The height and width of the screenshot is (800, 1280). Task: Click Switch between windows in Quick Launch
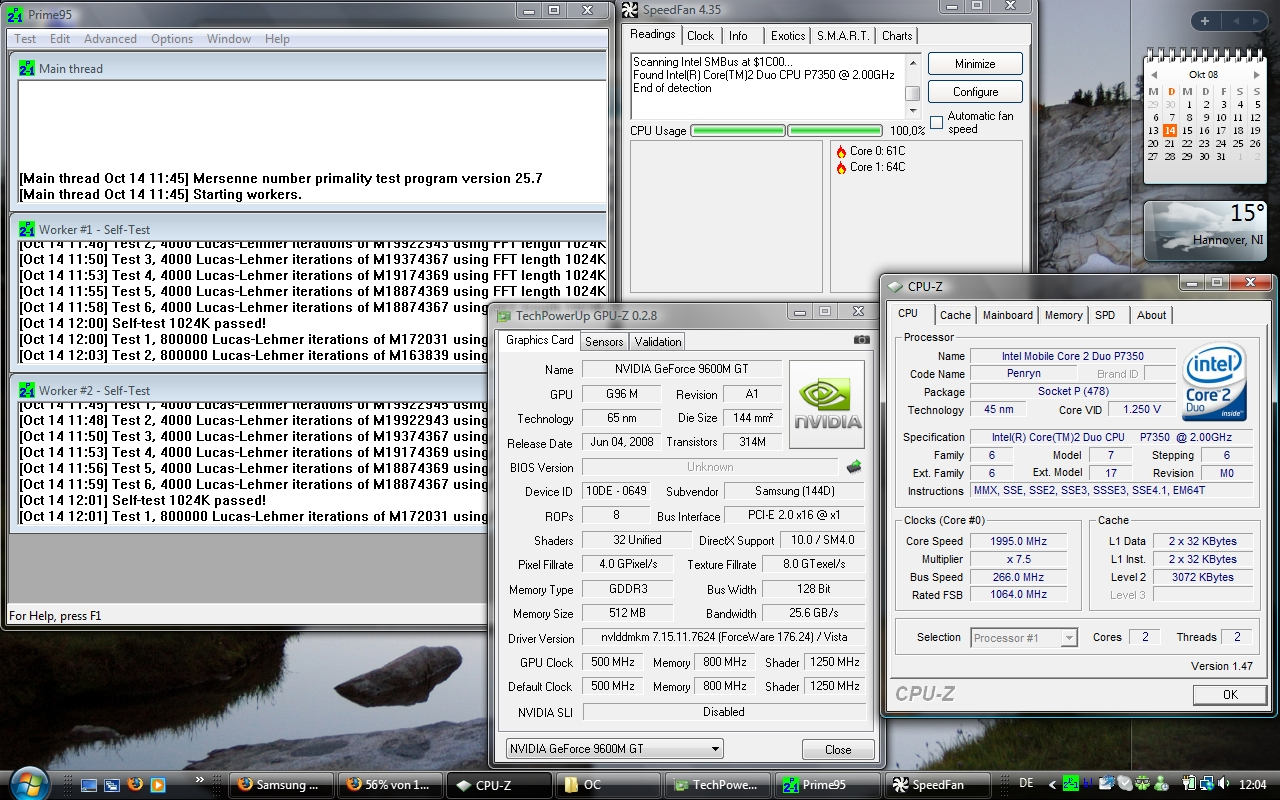(112, 785)
